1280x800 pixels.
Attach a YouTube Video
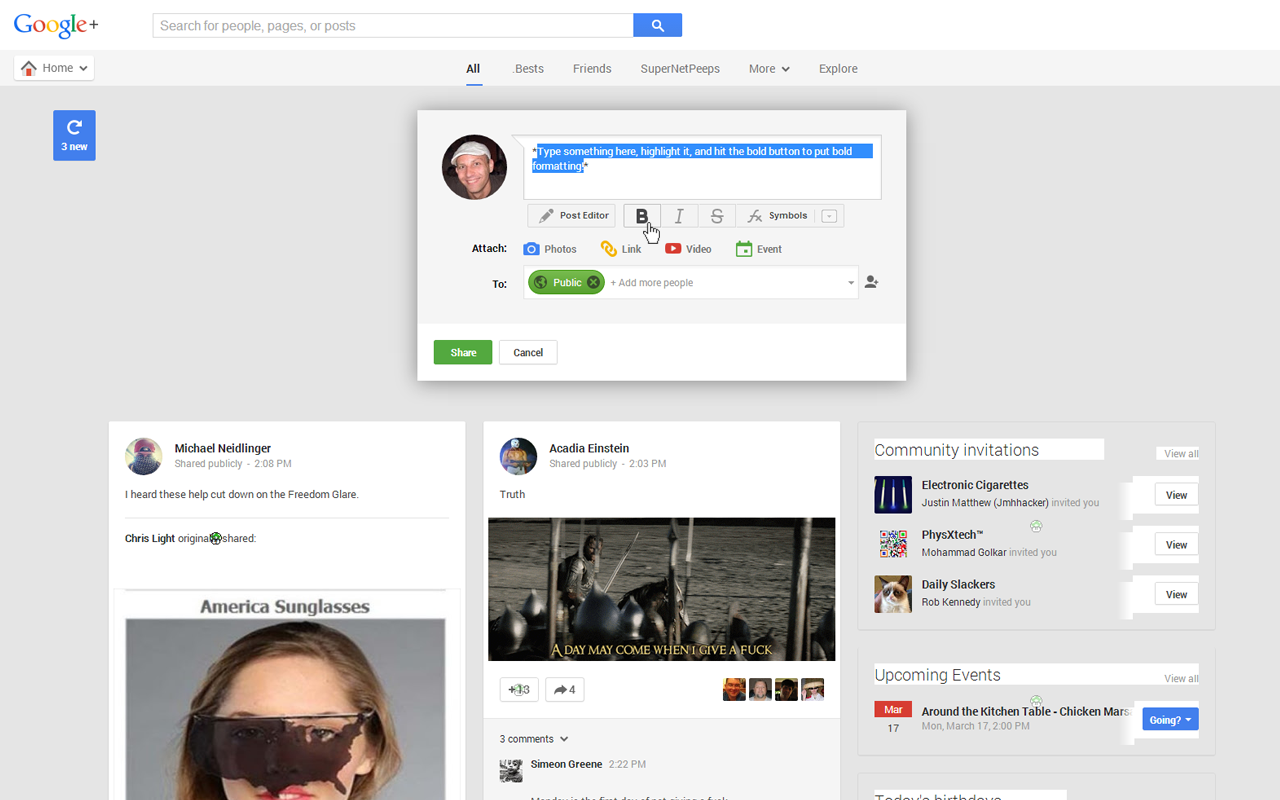pos(688,248)
